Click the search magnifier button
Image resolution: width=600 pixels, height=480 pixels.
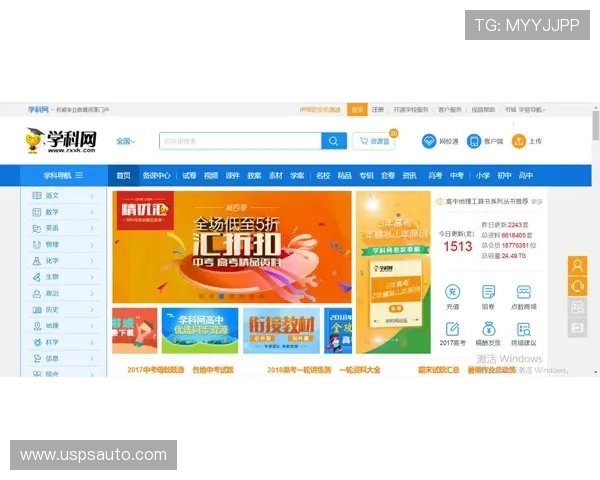tap(334, 141)
